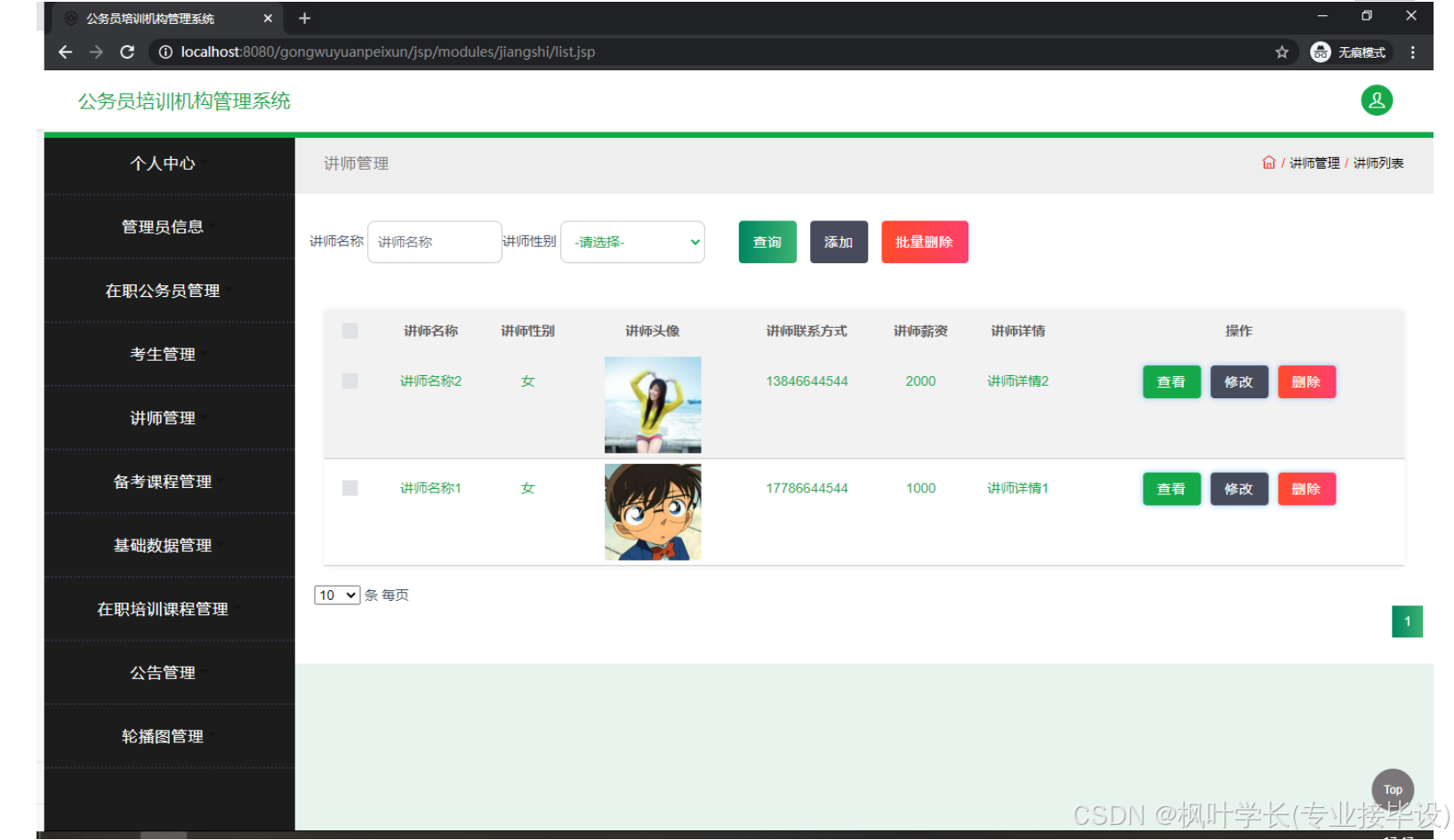Expand 在职公务员管理 in the sidebar
This screenshot has height=840, width=1454.
[x=169, y=291]
